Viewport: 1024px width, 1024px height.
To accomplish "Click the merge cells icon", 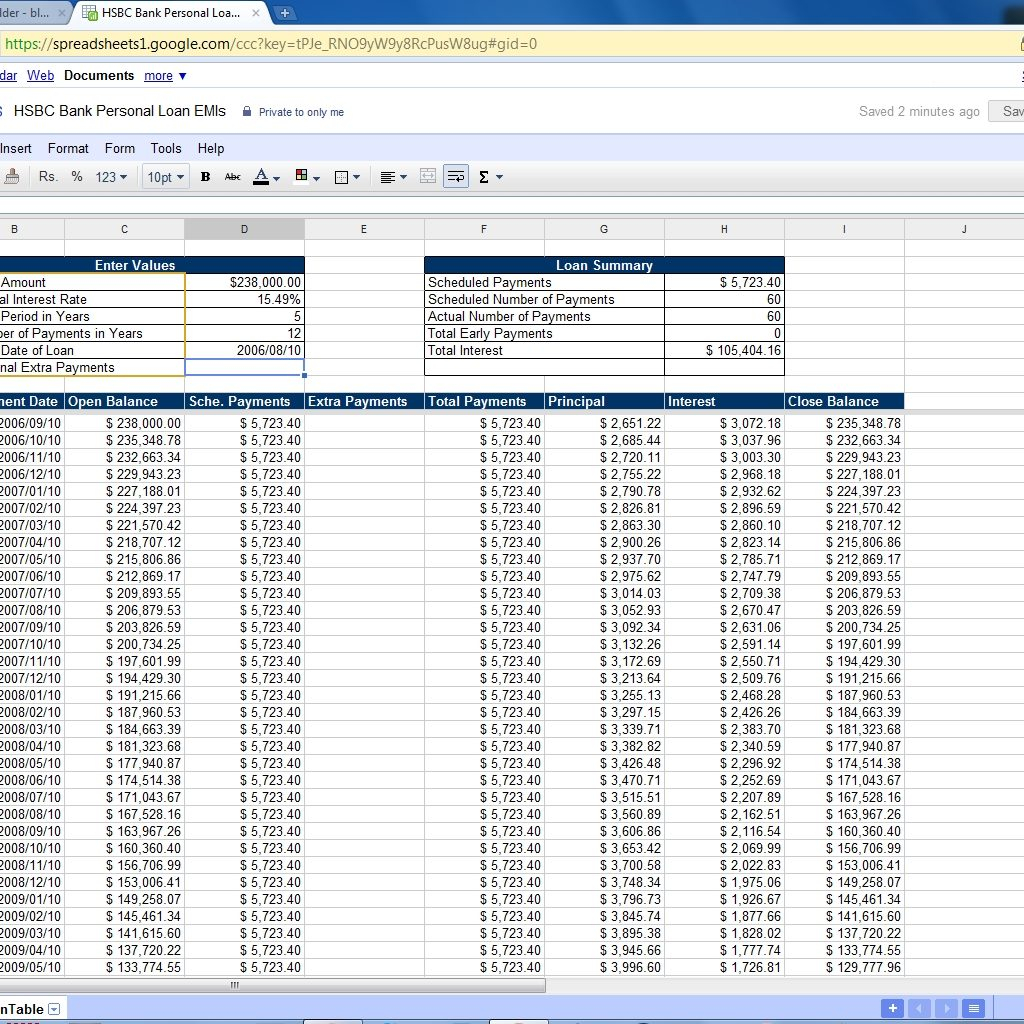I will click(x=428, y=177).
